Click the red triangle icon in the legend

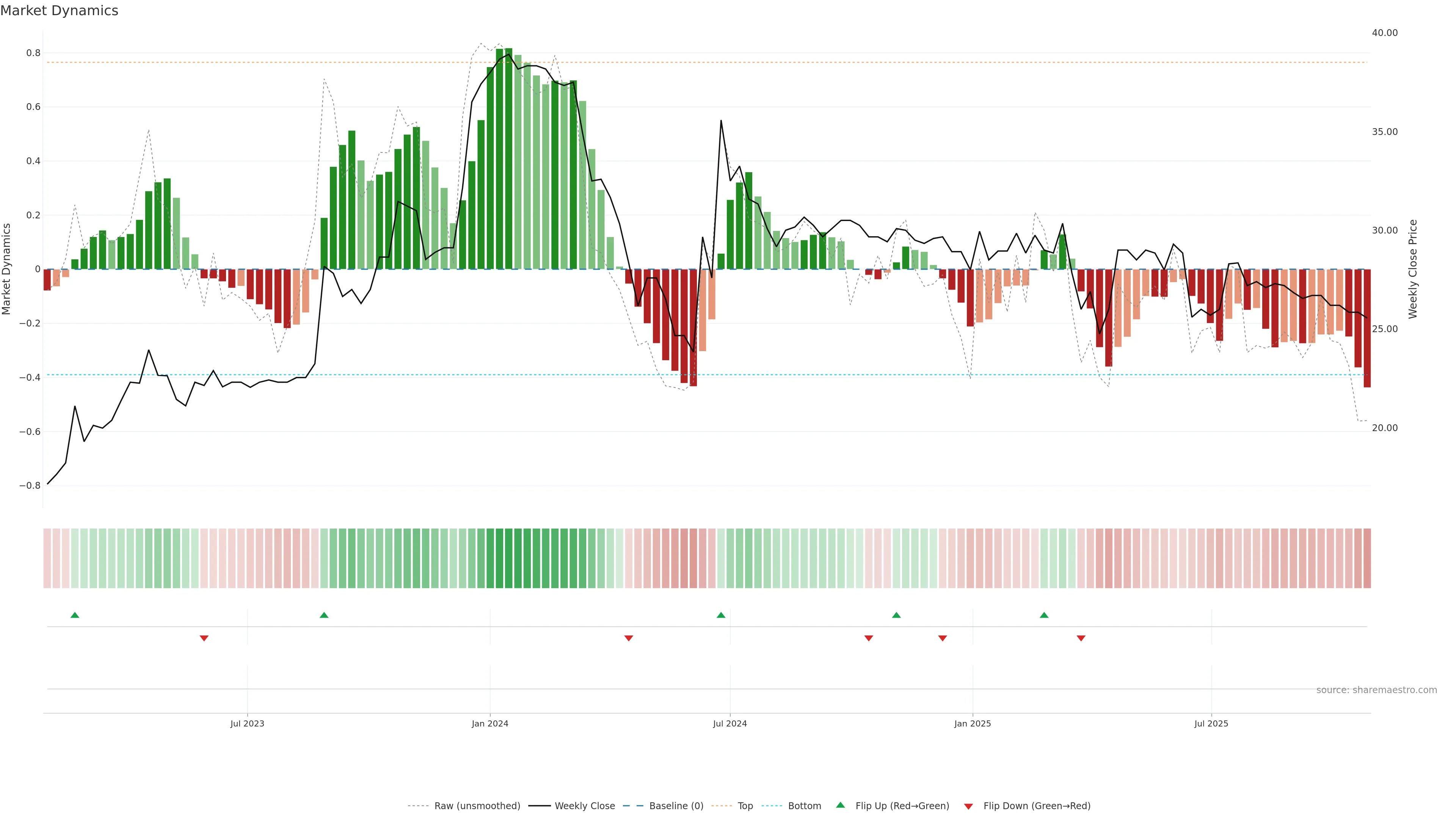click(x=968, y=806)
